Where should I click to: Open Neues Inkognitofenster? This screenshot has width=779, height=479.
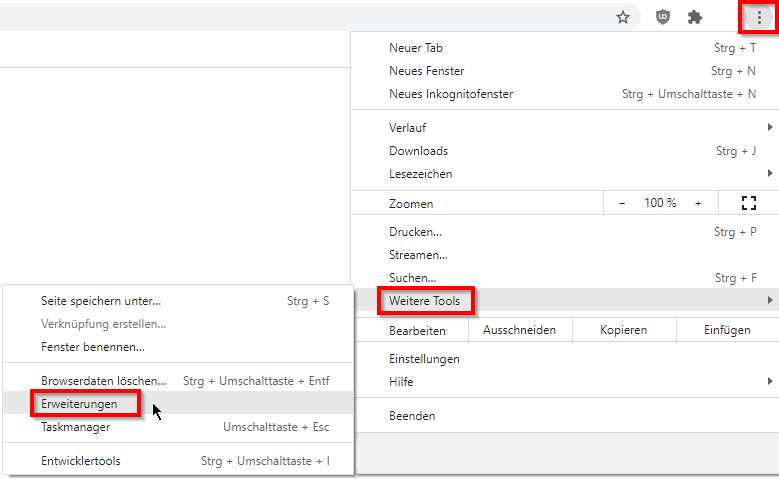pyautogui.click(x=451, y=94)
